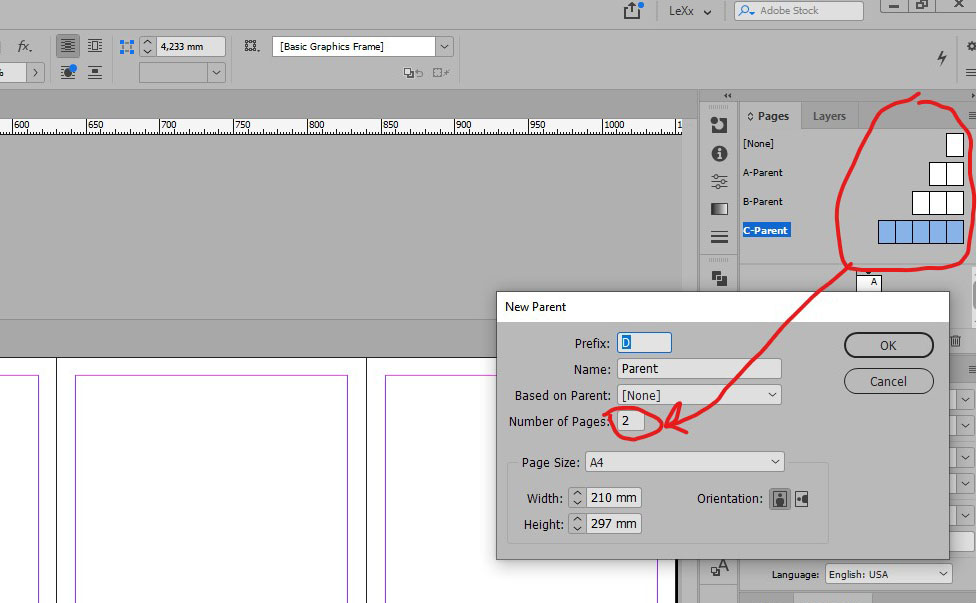Click the character styles icon below the dialog

tap(720, 568)
